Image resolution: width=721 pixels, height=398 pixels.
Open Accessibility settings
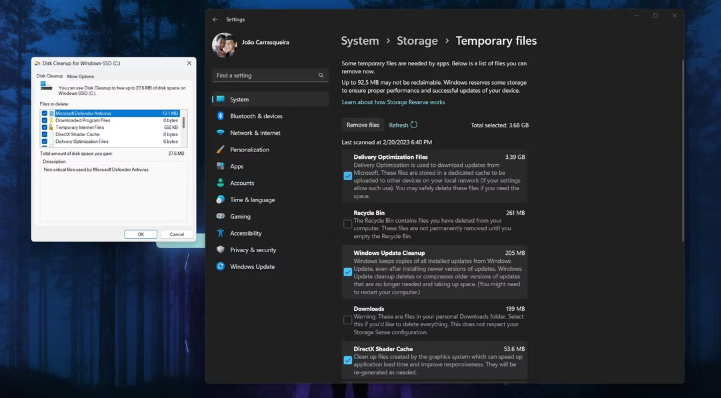tap(246, 233)
